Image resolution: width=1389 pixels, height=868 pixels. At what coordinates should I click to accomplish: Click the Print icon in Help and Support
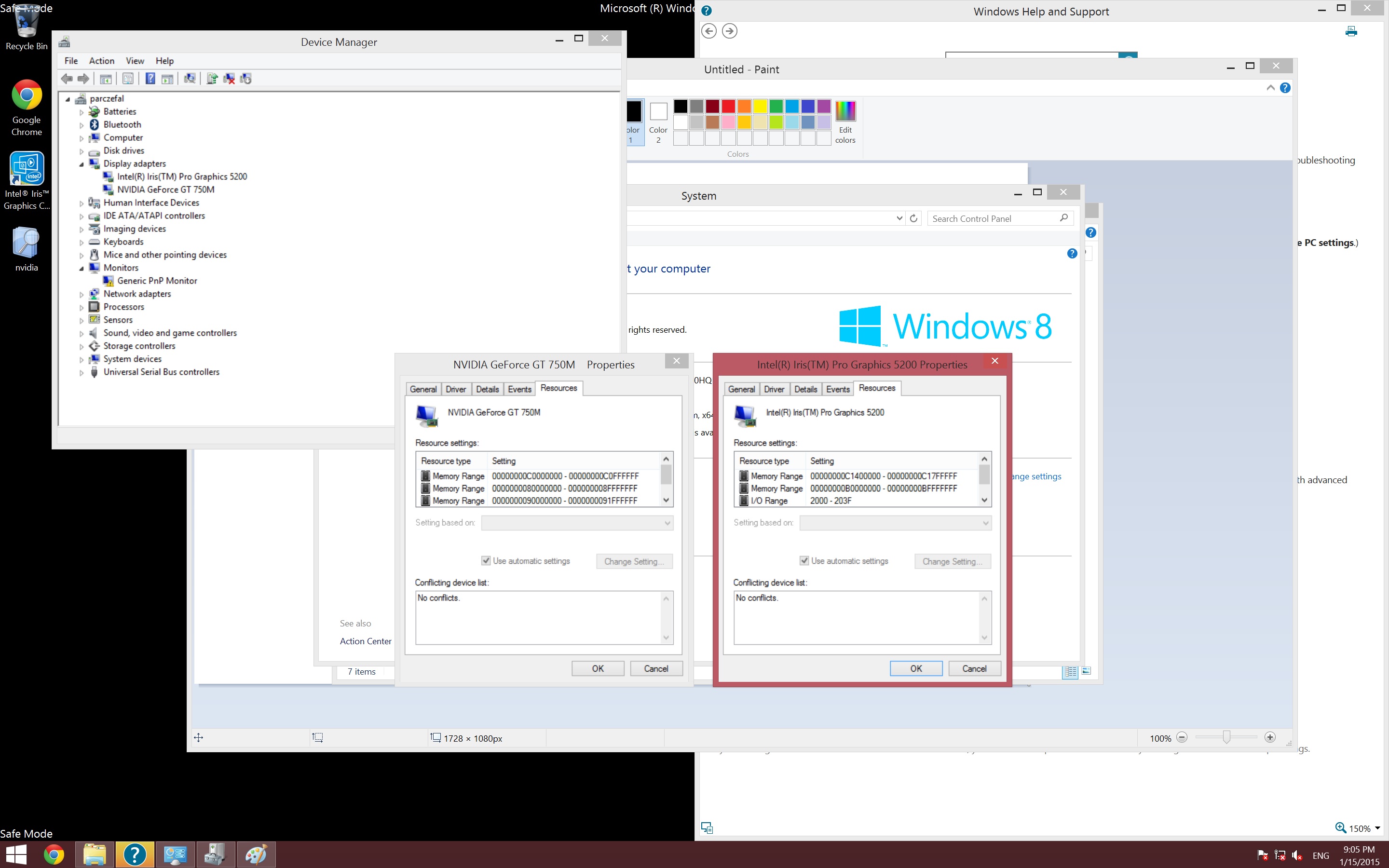coord(1351,31)
